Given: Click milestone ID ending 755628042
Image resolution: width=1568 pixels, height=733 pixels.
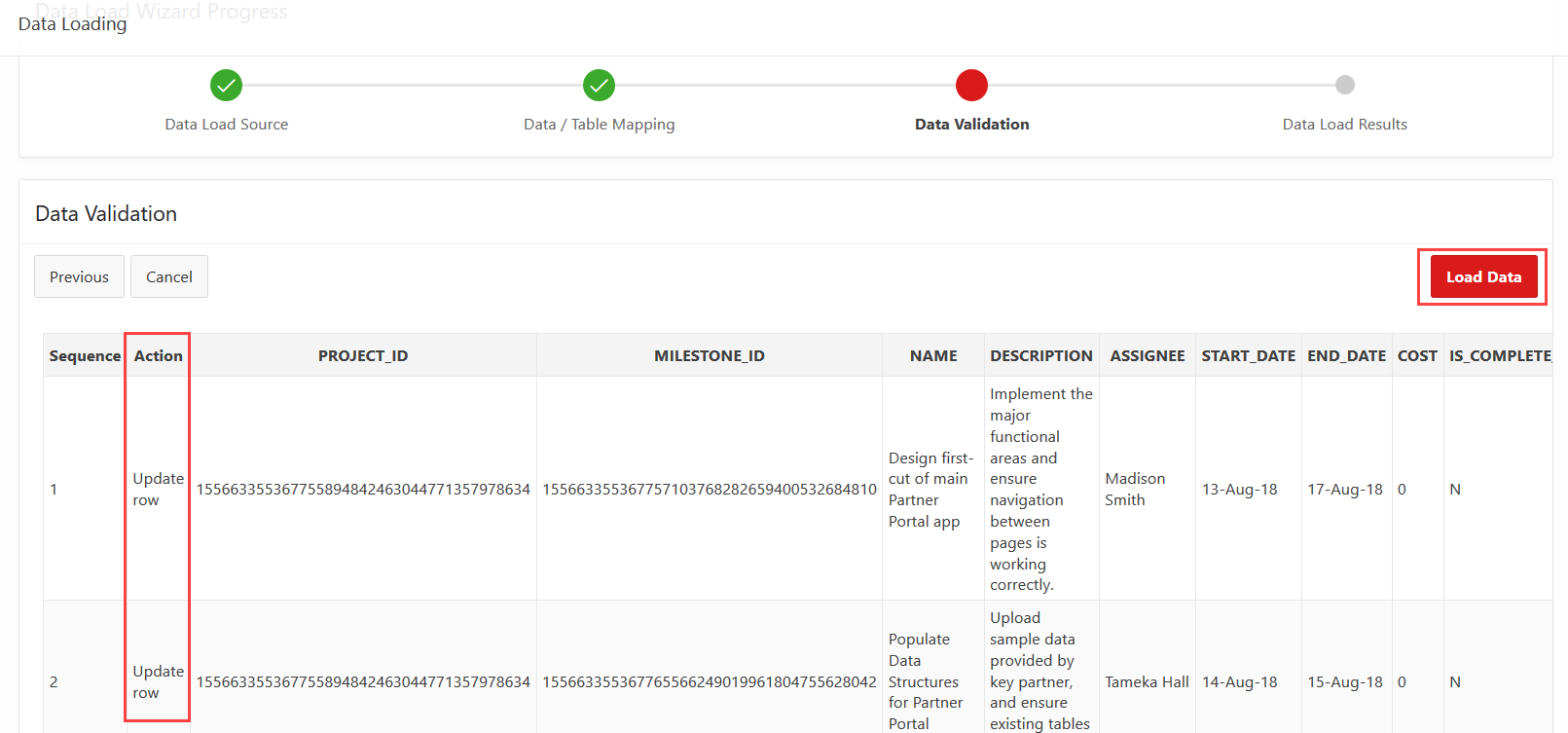Looking at the screenshot, I should 710,682.
